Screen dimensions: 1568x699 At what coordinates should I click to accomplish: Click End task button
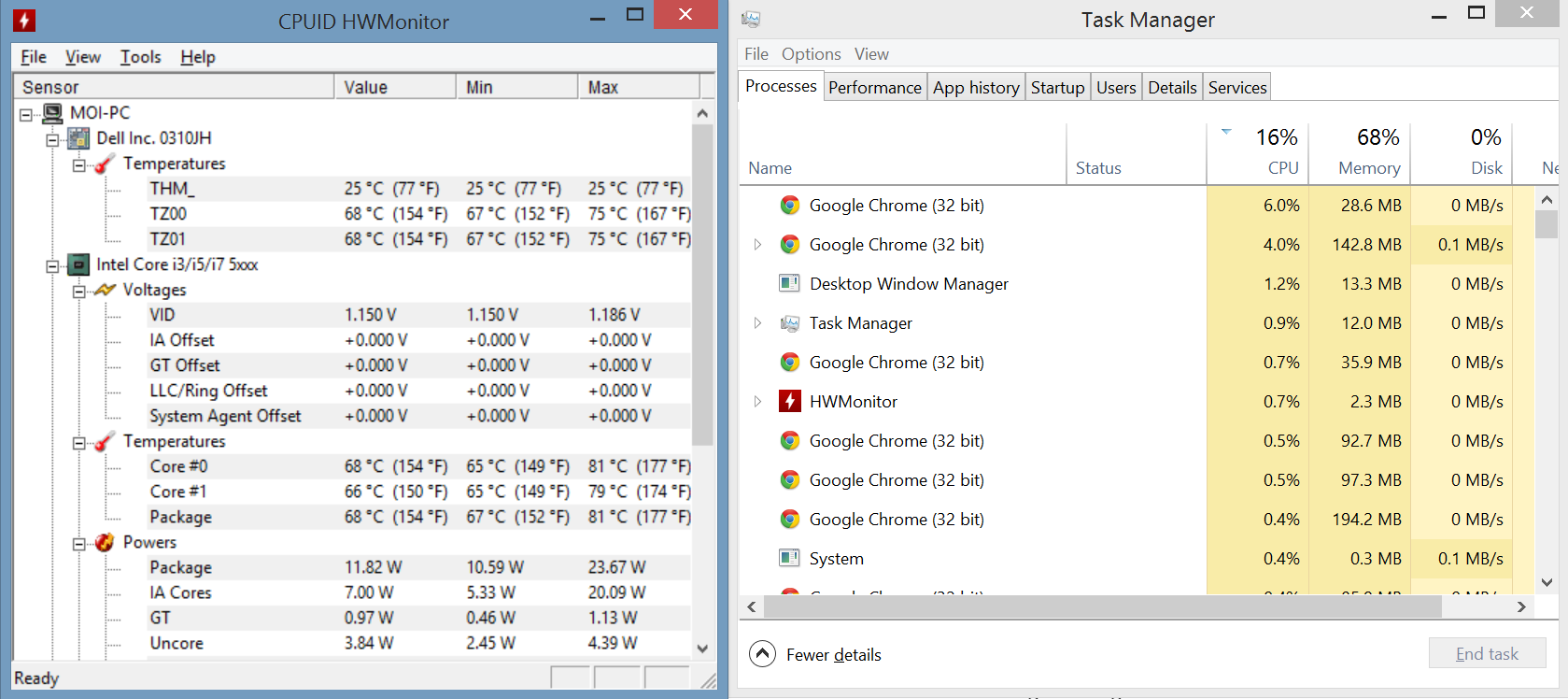tap(1487, 653)
